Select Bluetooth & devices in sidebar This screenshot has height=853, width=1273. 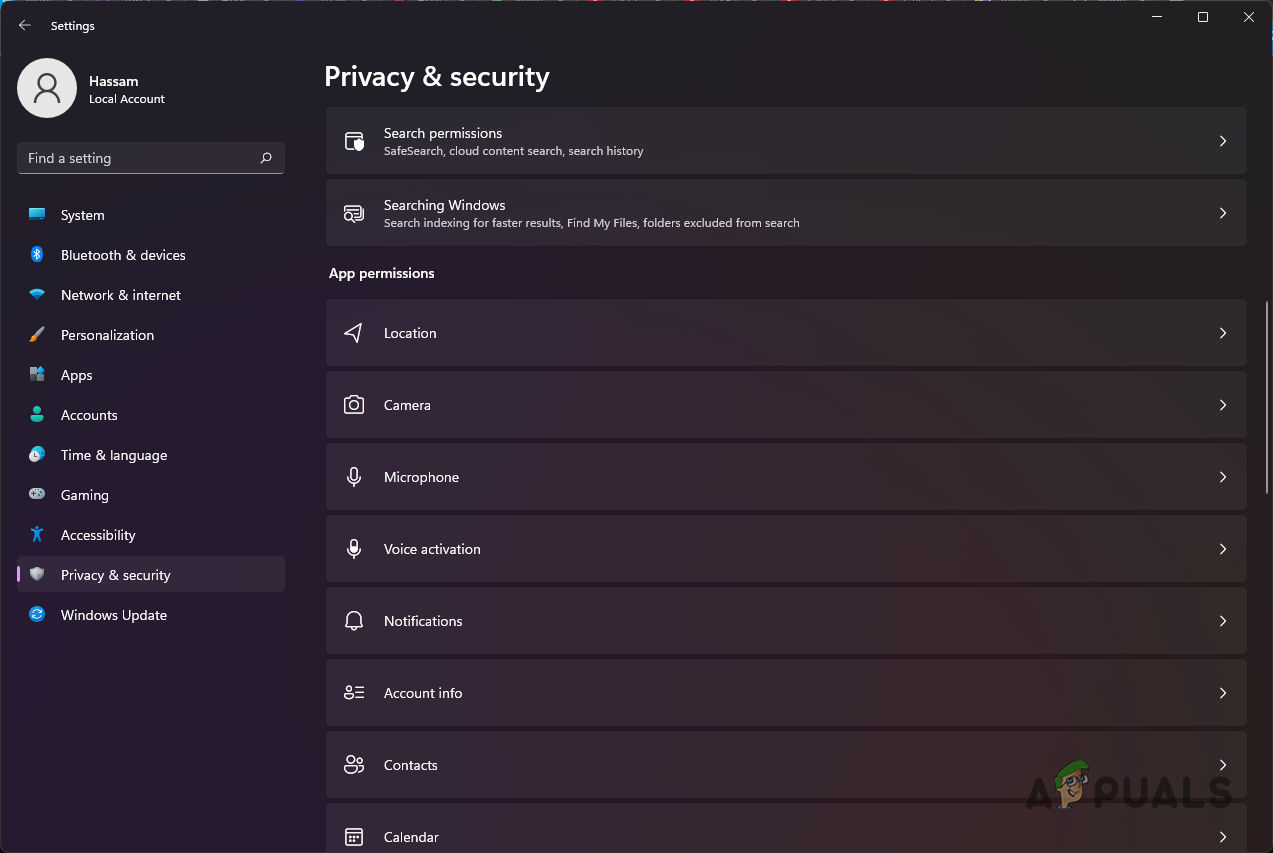(x=122, y=255)
